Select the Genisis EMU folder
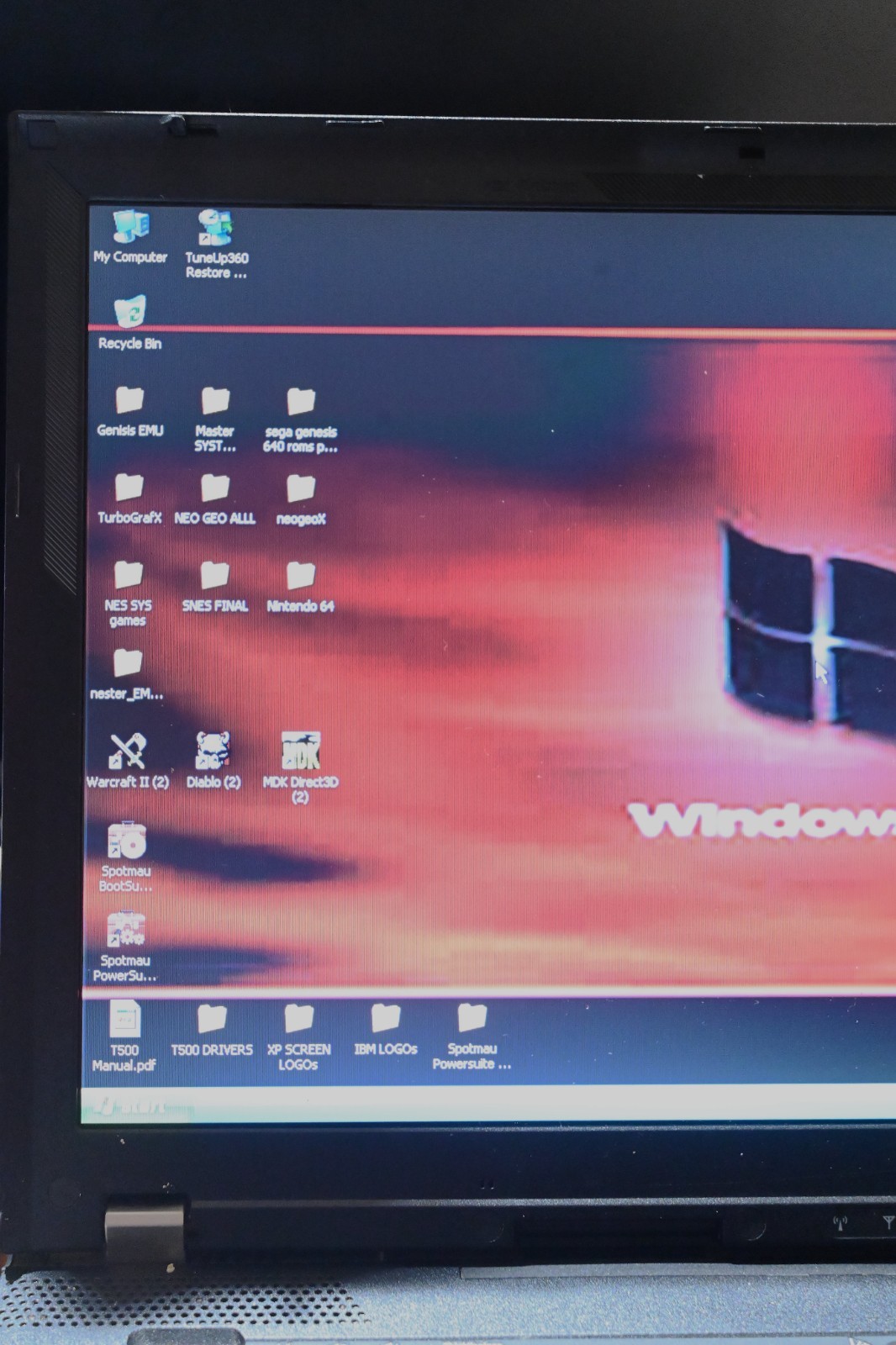 point(129,412)
